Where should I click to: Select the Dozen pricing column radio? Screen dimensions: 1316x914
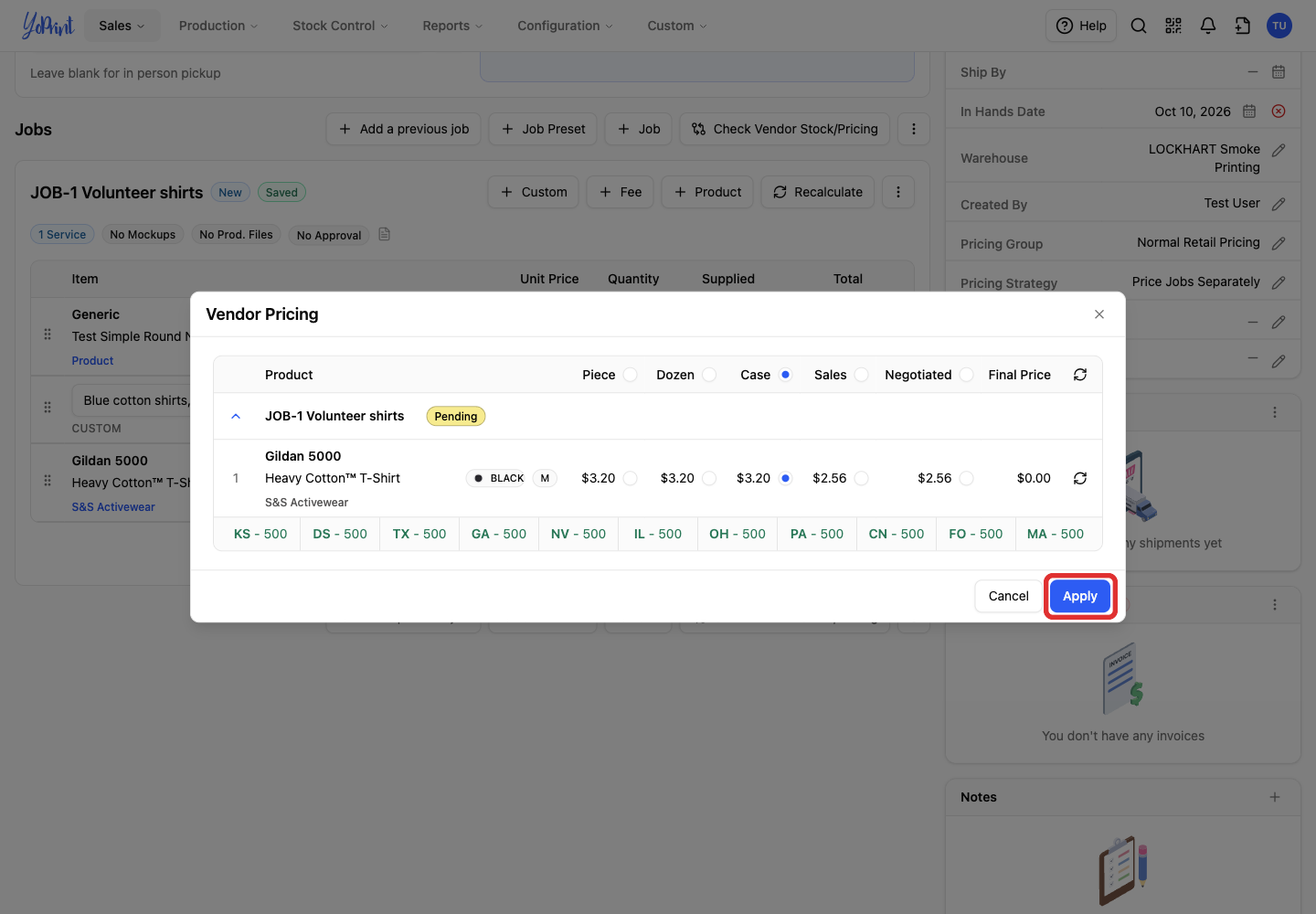click(709, 375)
